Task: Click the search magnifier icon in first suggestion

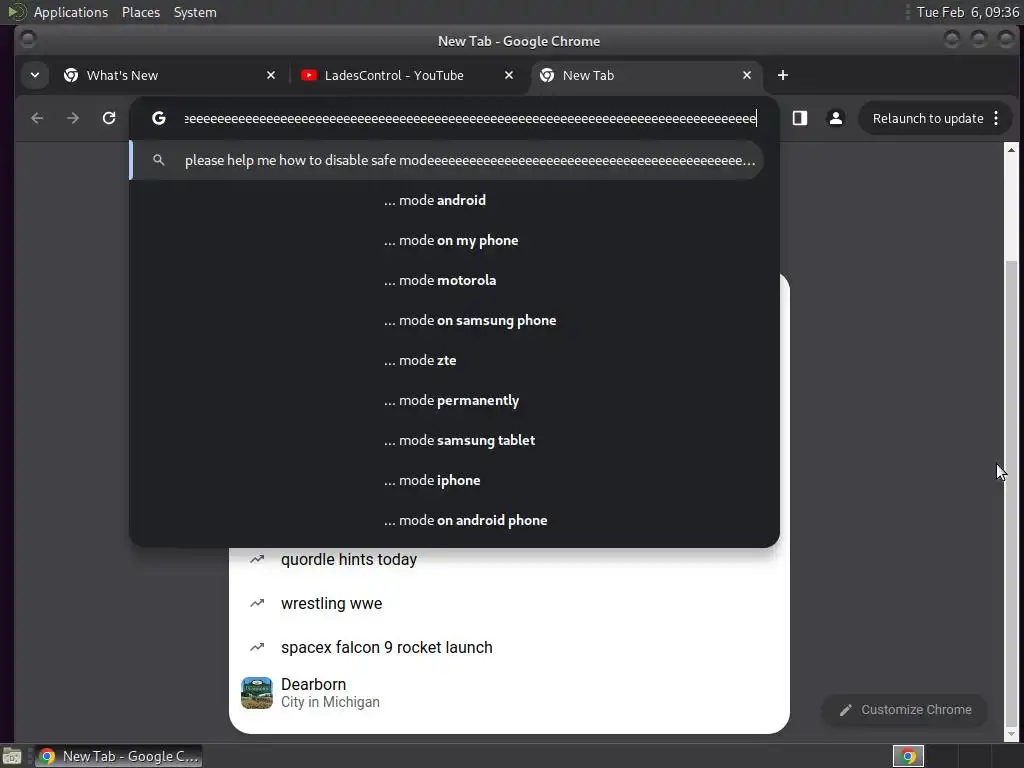Action: point(159,160)
